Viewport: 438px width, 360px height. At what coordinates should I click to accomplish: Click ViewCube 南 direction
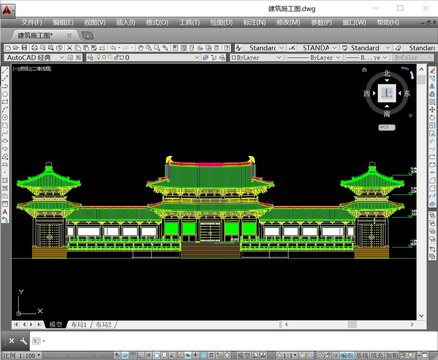pos(387,114)
